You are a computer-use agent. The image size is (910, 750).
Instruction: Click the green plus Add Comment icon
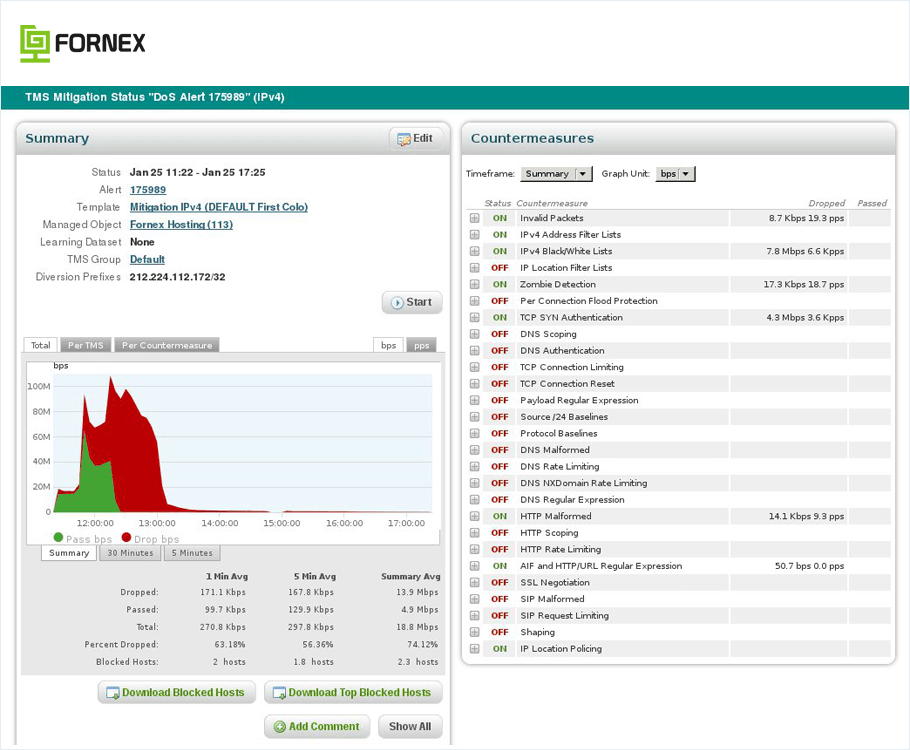[280, 727]
